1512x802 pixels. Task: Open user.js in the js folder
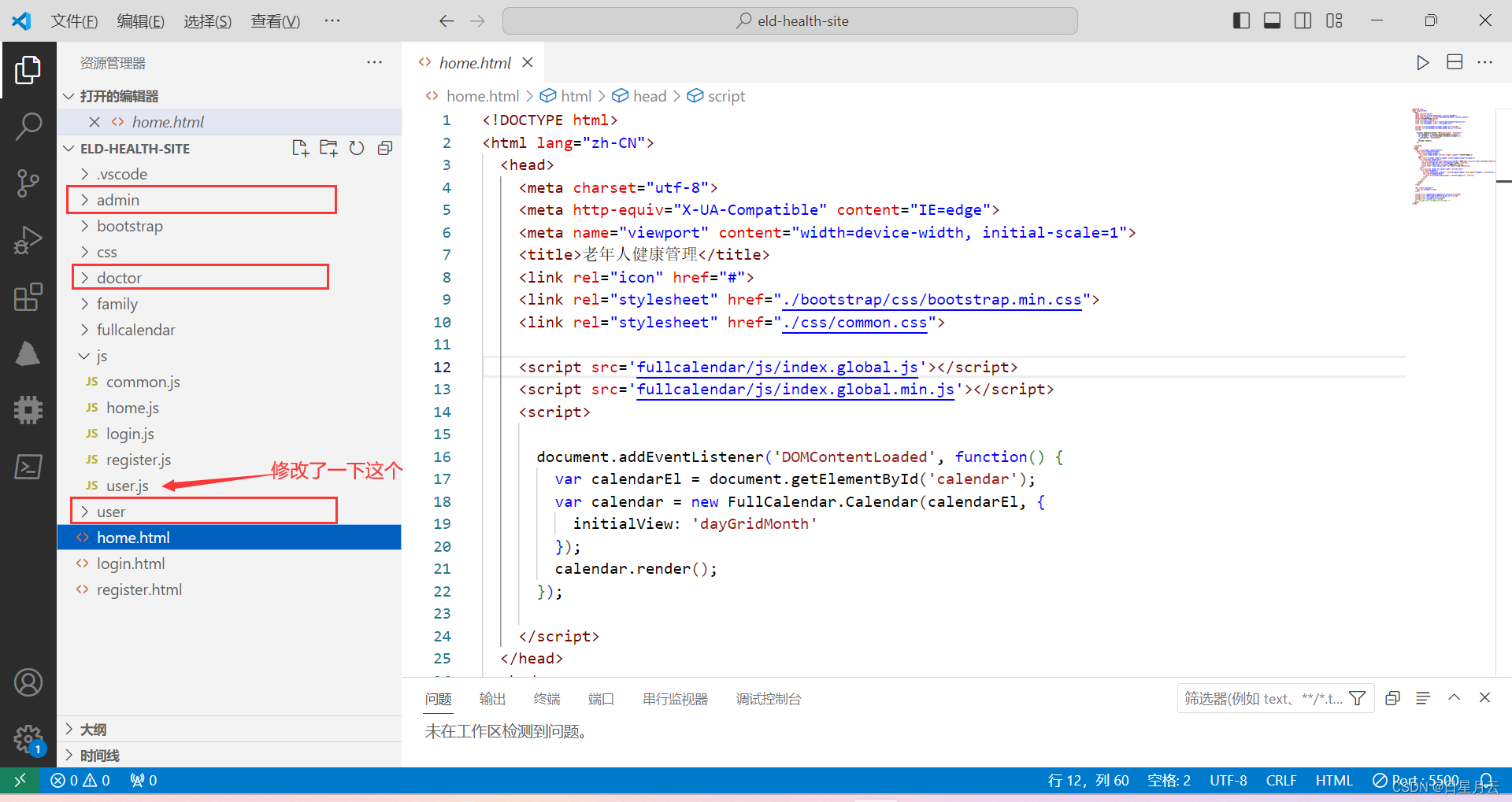coord(229,486)
